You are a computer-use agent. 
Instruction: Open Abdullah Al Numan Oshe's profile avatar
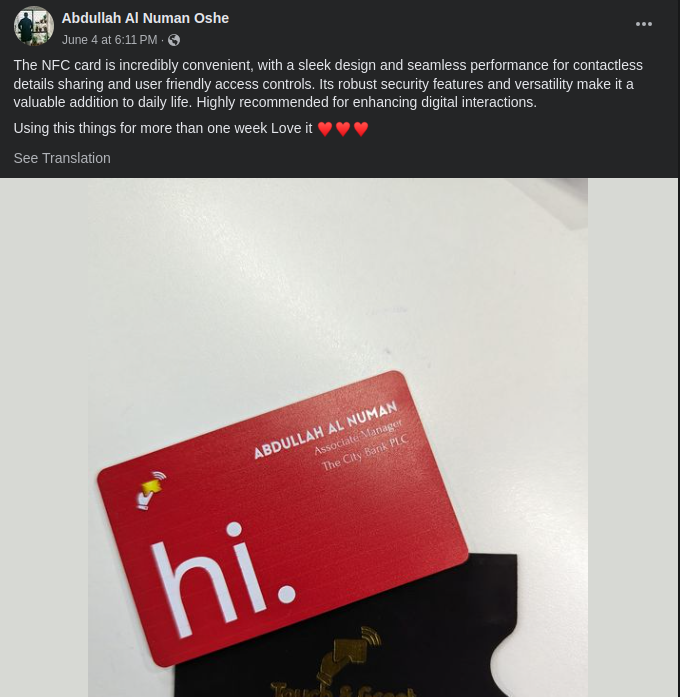point(34,26)
